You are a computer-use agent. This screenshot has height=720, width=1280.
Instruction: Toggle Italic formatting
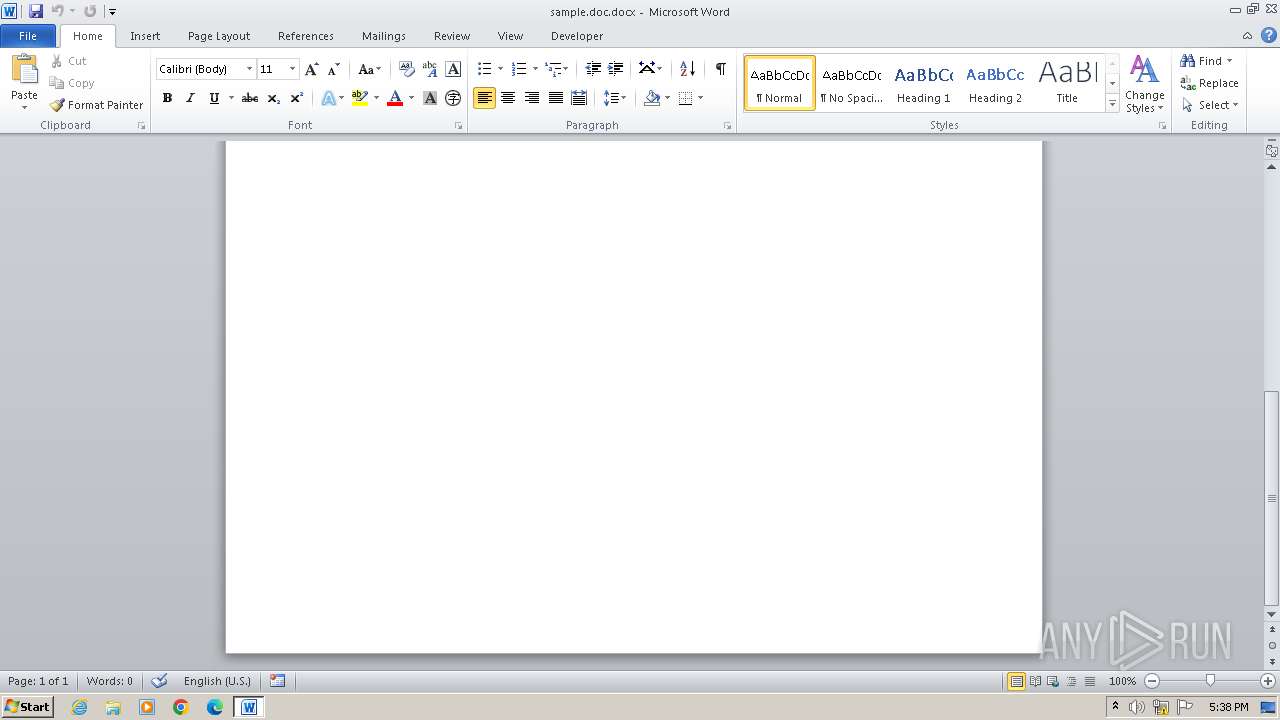click(190, 98)
